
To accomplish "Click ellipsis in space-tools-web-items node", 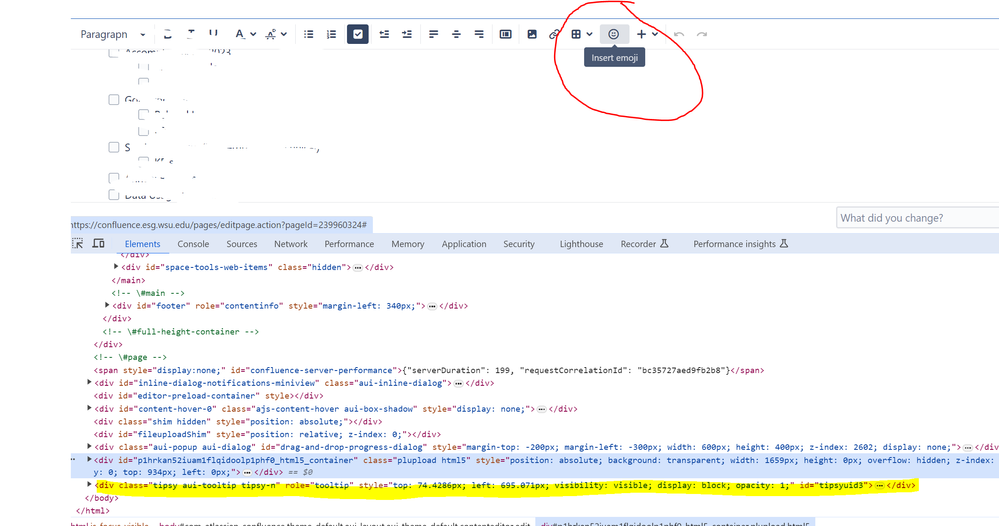I will pyautogui.click(x=358, y=267).
